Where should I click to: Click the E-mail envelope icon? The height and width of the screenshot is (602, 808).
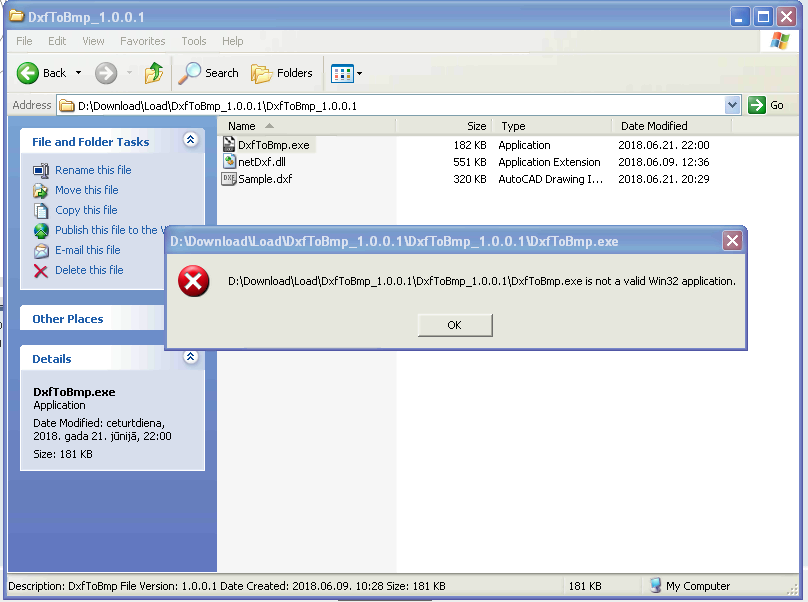click(41, 251)
